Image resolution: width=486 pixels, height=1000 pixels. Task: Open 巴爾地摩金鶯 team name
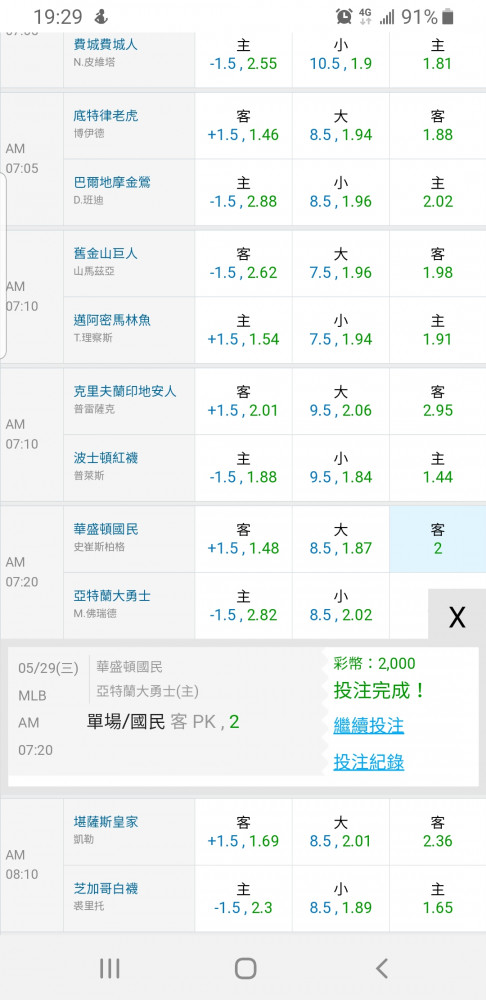point(112,182)
